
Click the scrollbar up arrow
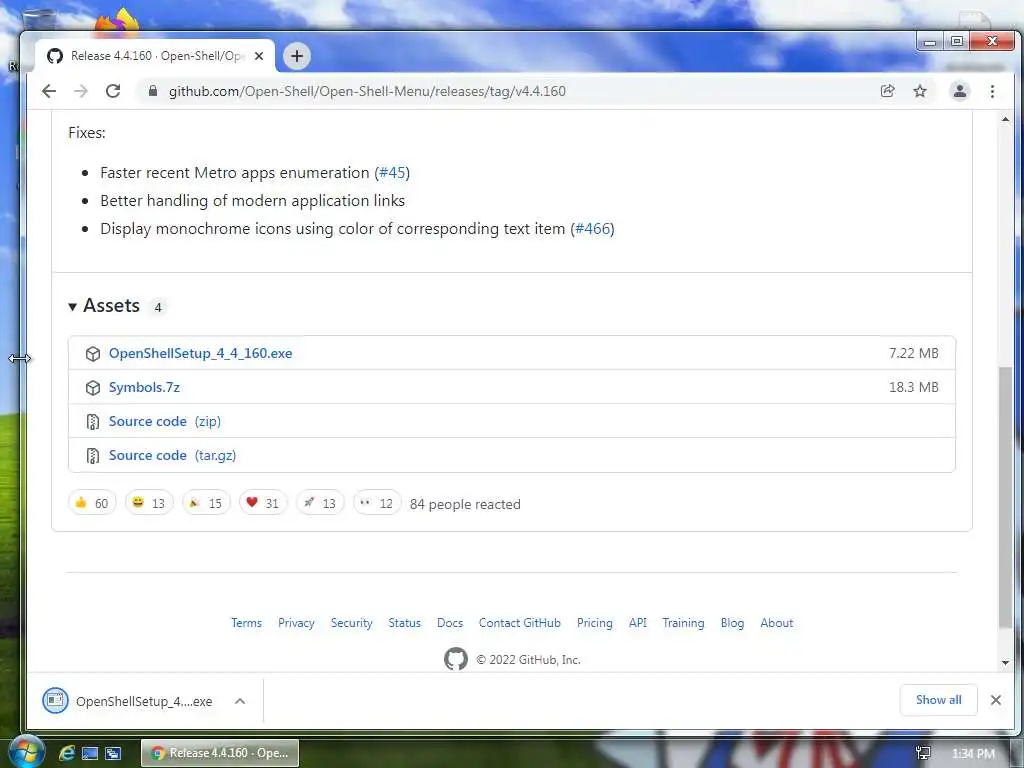[x=1005, y=120]
